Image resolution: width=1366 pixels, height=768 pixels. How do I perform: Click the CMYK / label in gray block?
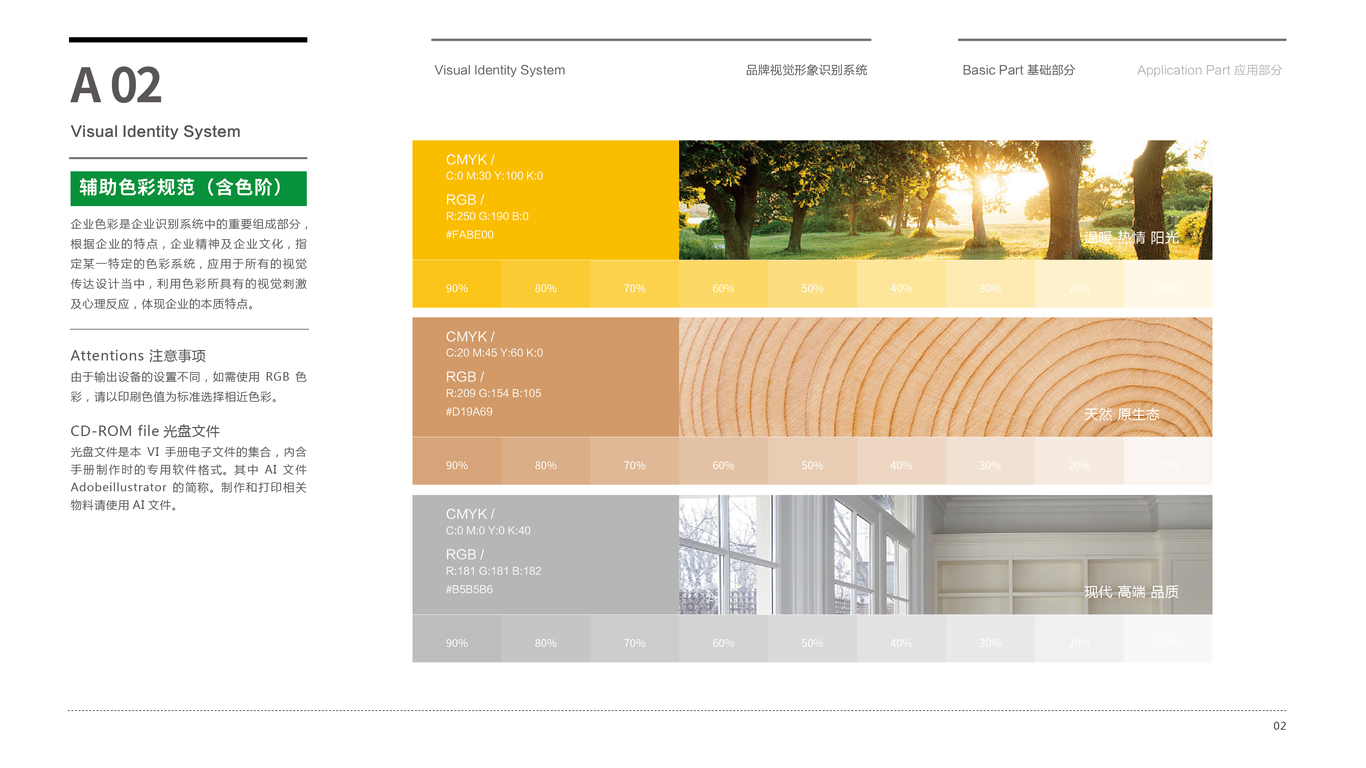pos(470,514)
